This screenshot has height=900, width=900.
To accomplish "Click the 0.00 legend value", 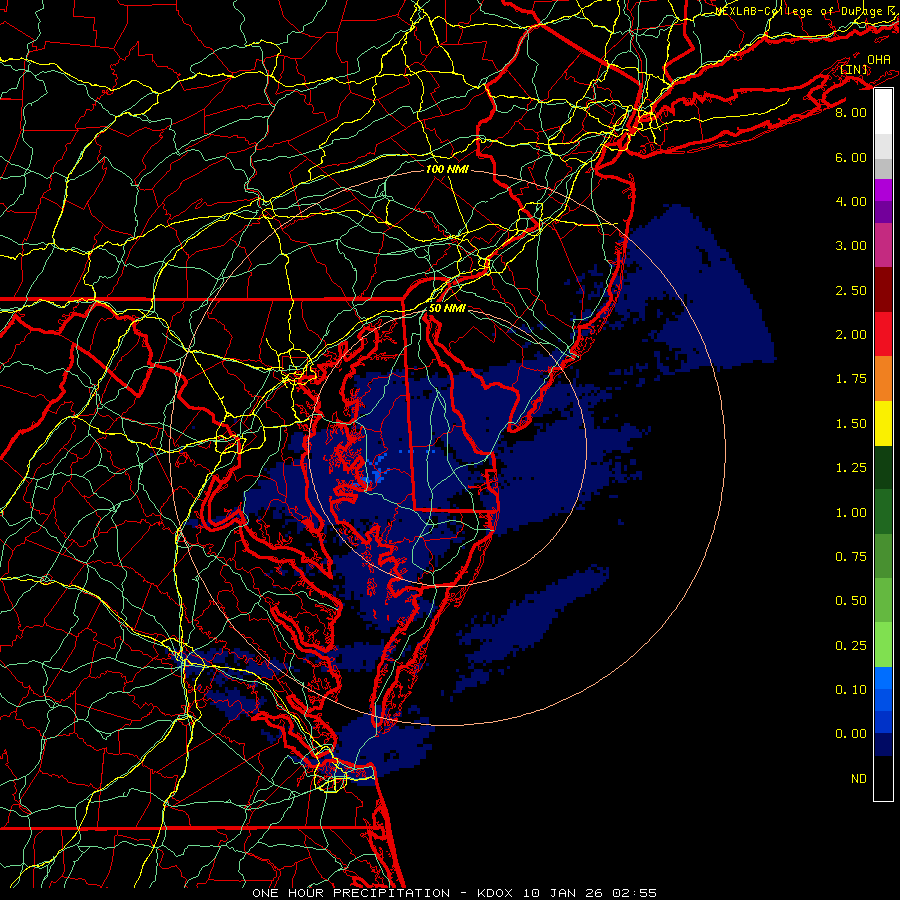I will click(851, 734).
